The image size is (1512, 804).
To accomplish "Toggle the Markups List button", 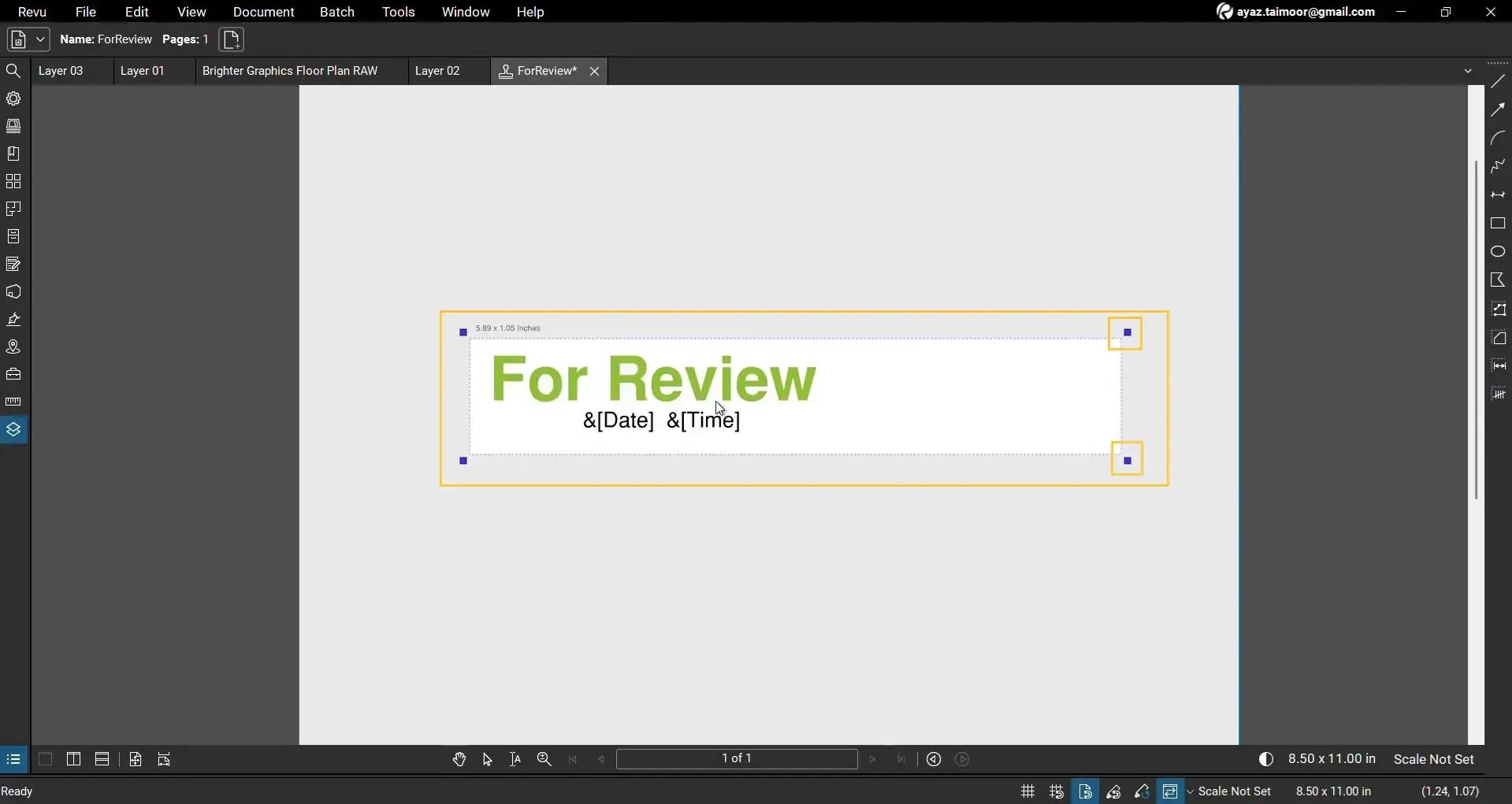I will [x=13, y=760].
